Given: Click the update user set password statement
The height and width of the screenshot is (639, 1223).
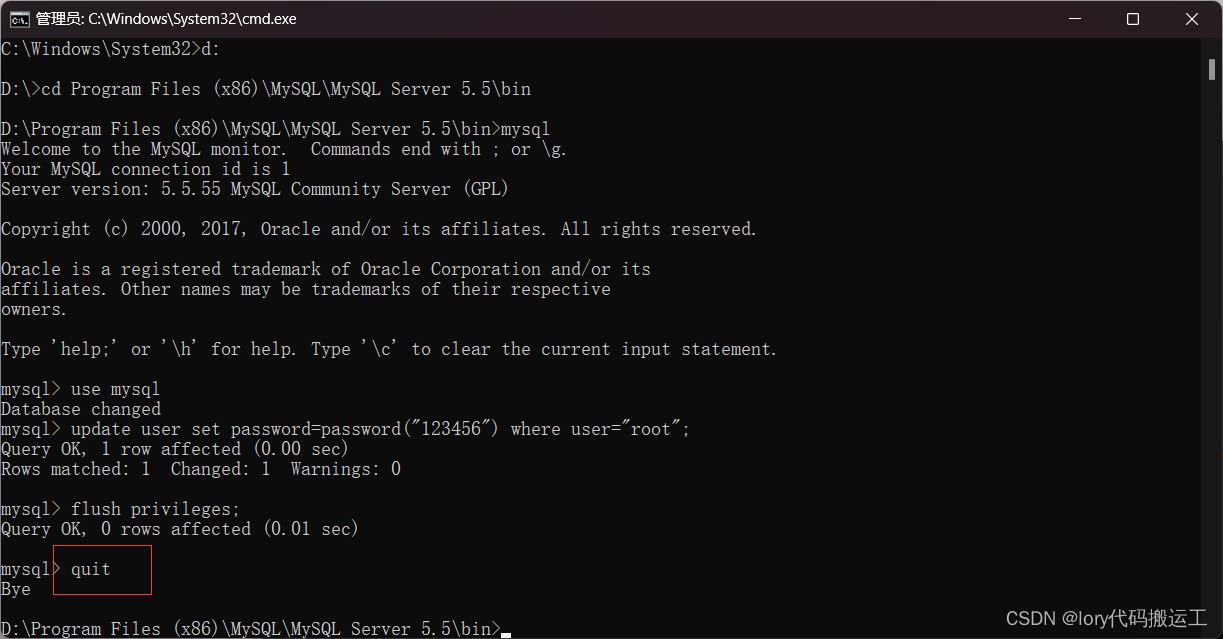Looking at the screenshot, I should pyautogui.click(x=346, y=429).
